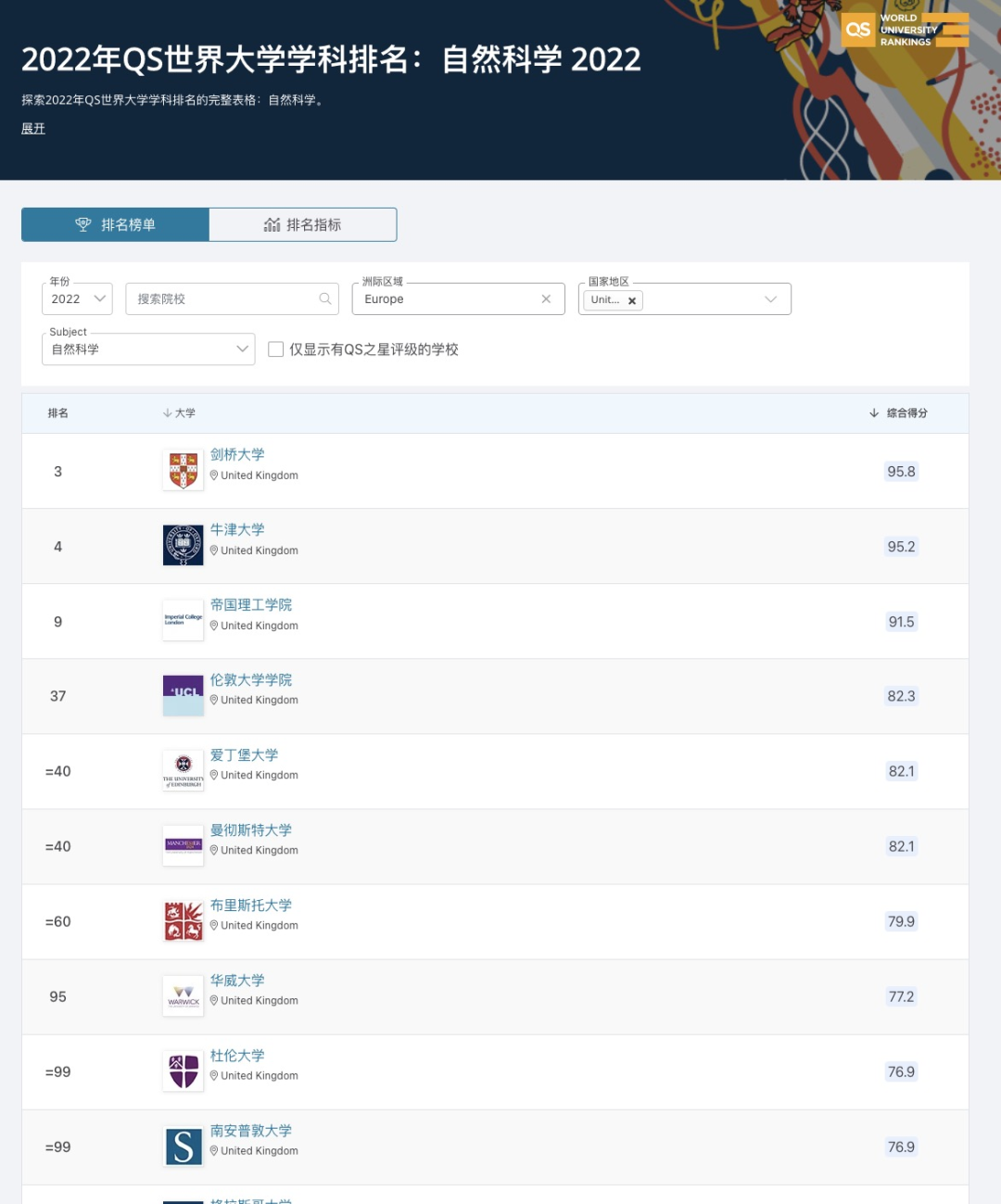Open the 洲际区域 Europe dropdown
The height and width of the screenshot is (1204, 1001).
coord(458,298)
